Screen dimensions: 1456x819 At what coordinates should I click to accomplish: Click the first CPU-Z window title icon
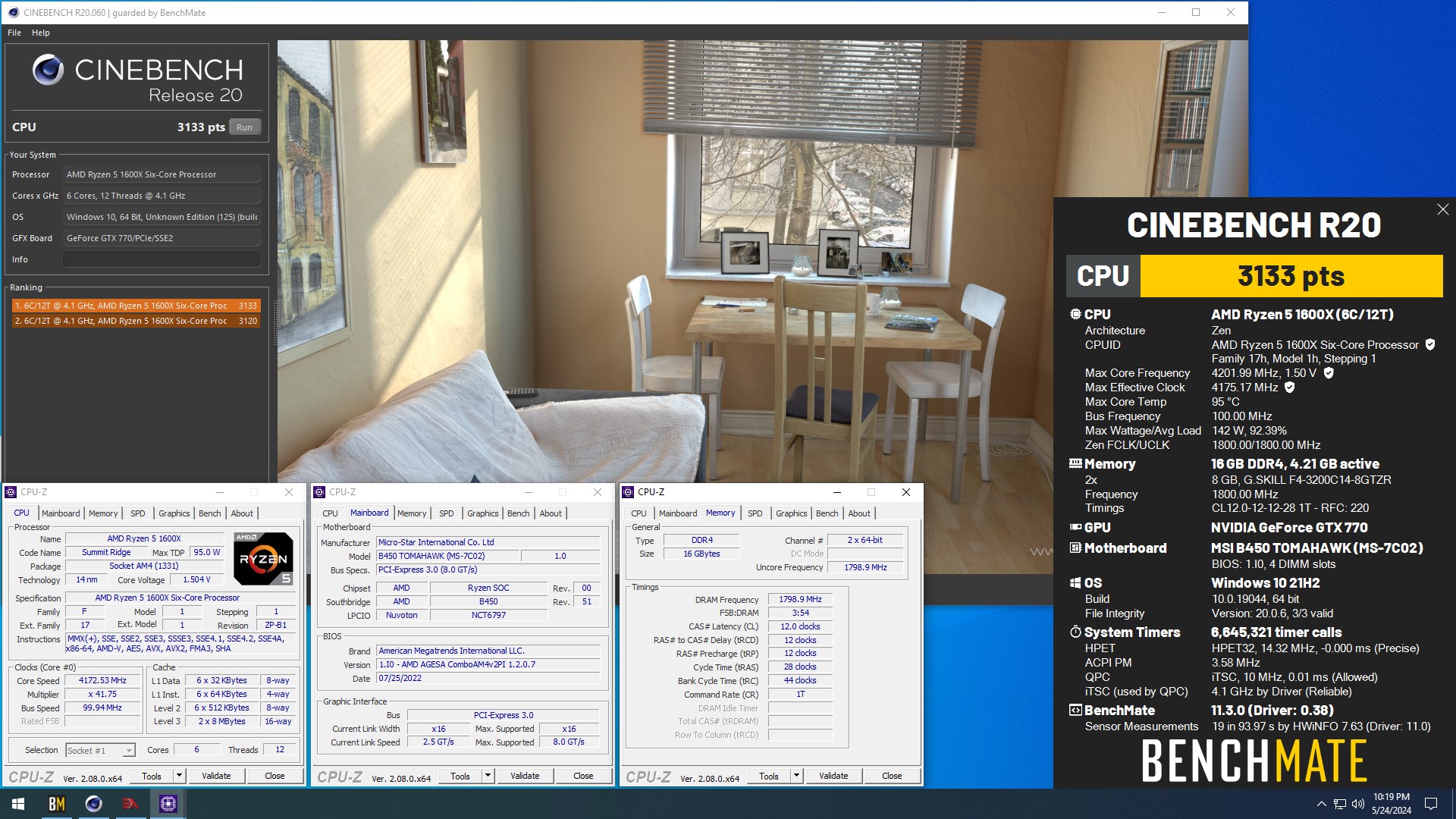click(11, 492)
